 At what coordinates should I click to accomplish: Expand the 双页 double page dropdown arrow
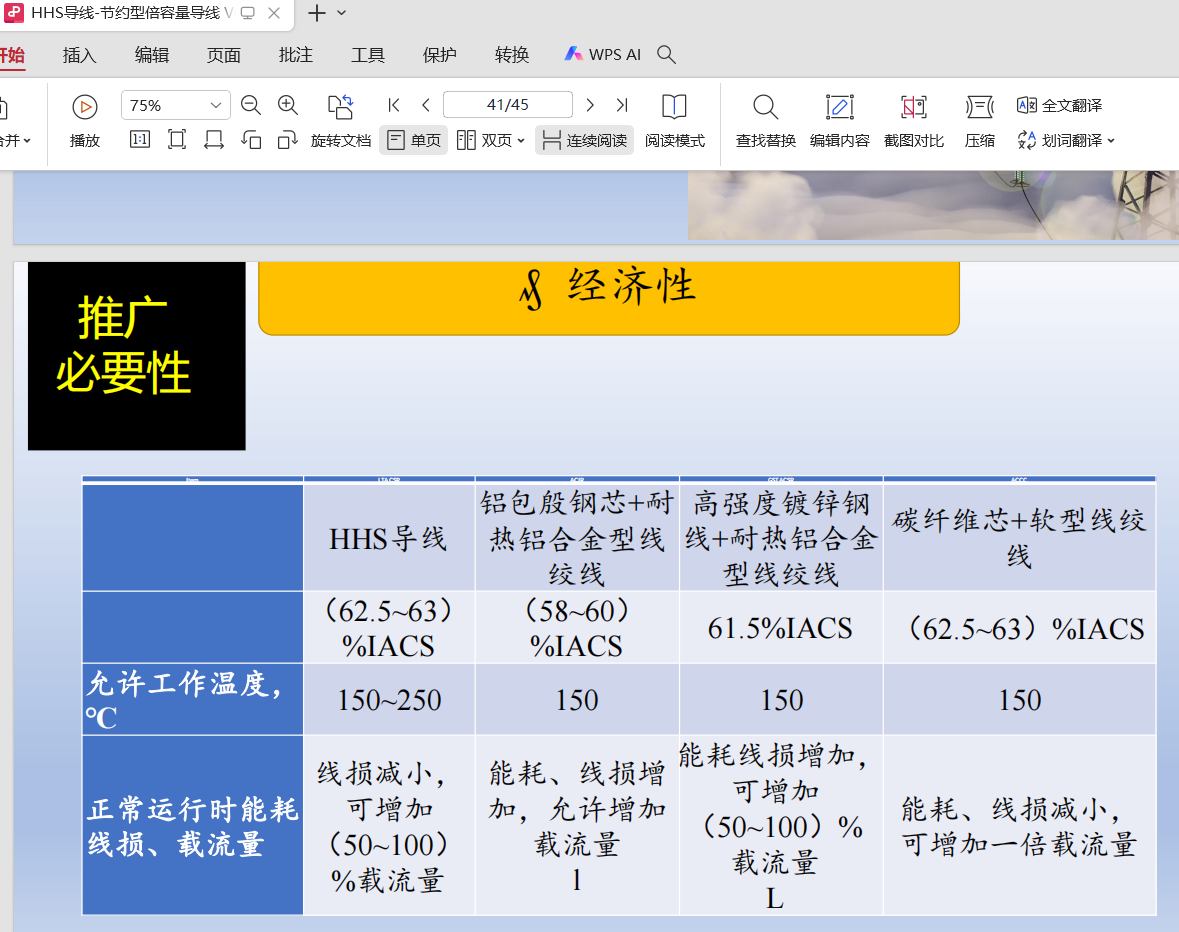click(x=521, y=141)
